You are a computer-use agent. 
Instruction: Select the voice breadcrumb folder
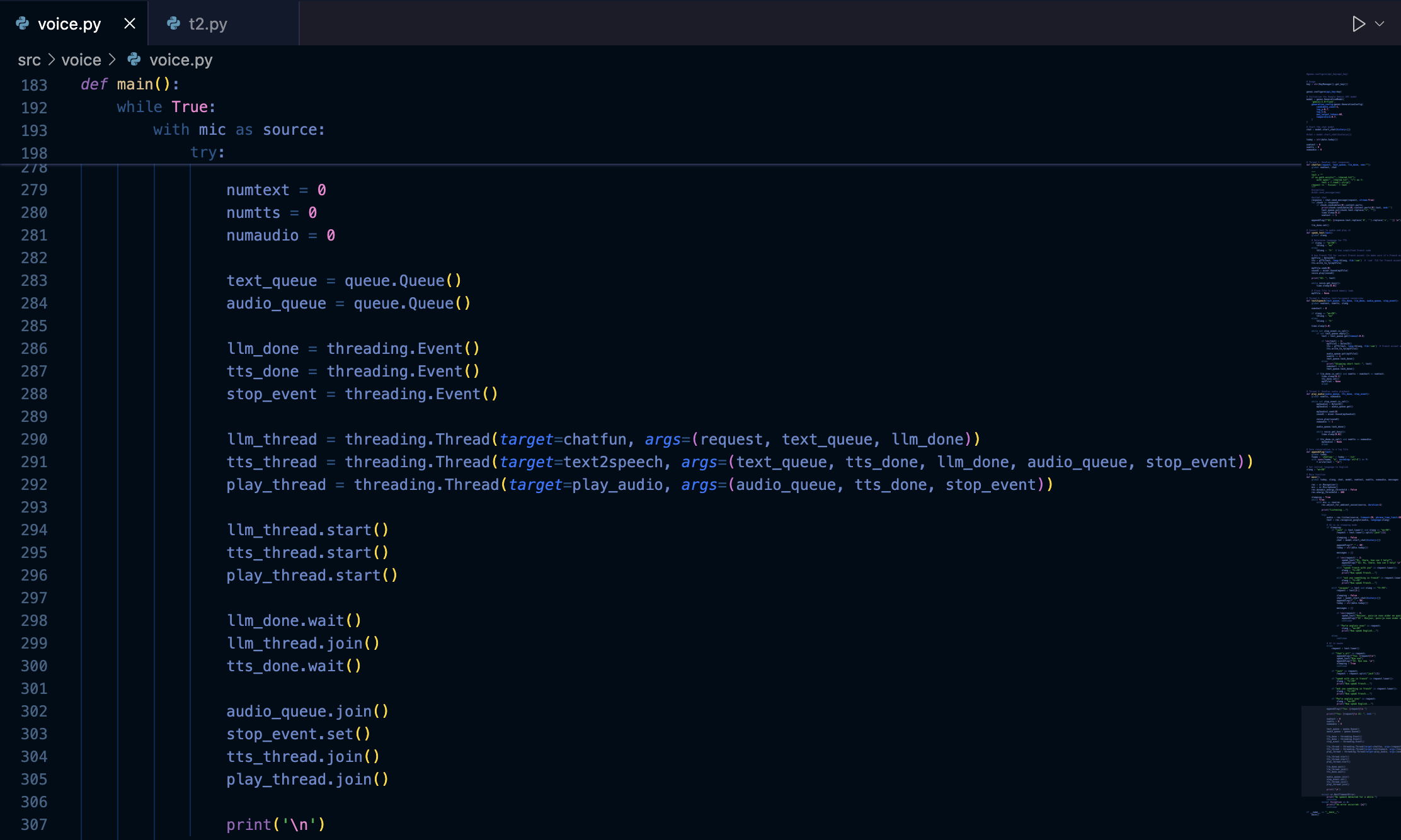coord(81,60)
